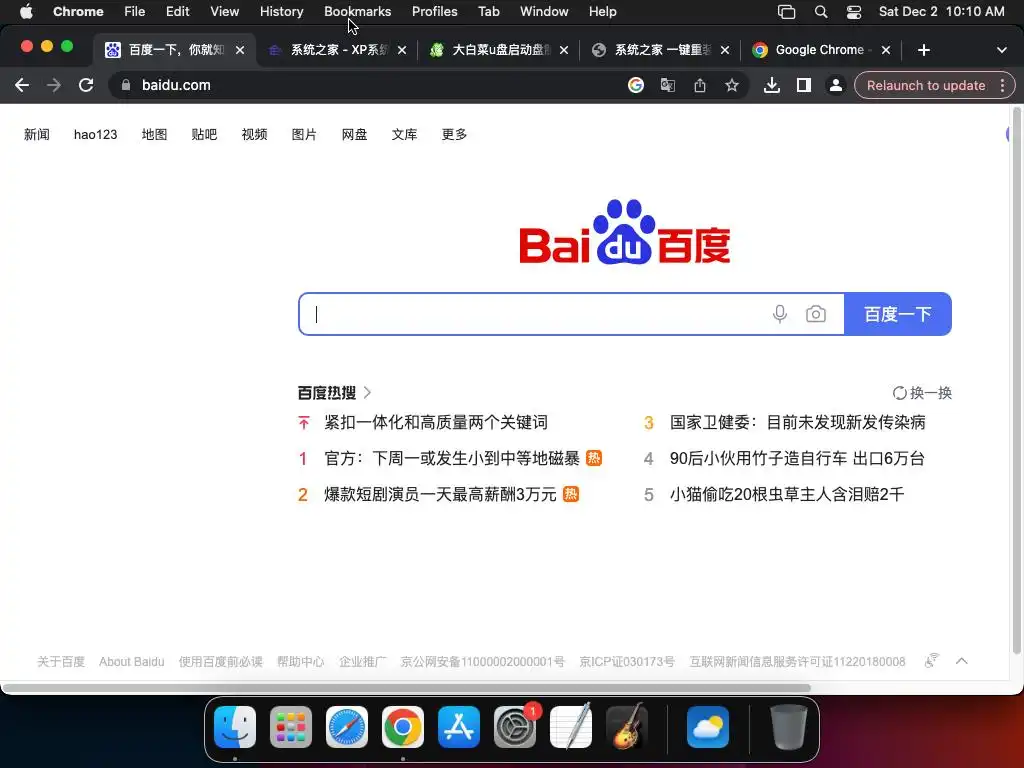The width and height of the screenshot is (1024, 768).
Task: Open the 新闻 link
Action: click(x=37, y=135)
